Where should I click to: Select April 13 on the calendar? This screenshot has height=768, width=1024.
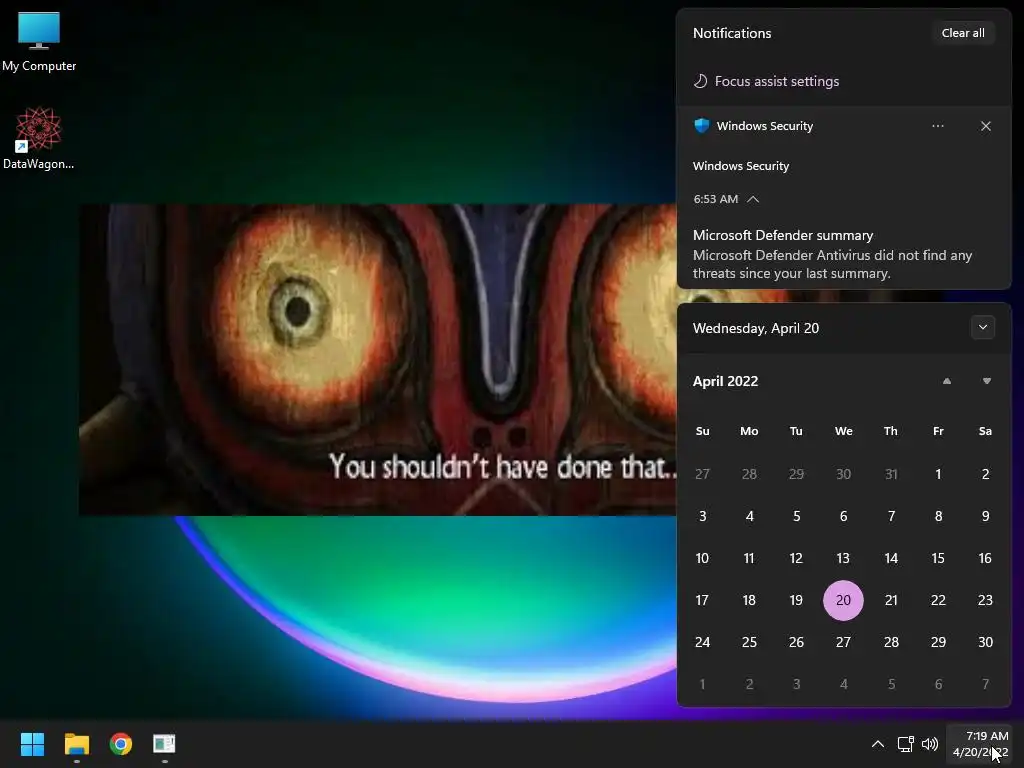coord(843,558)
